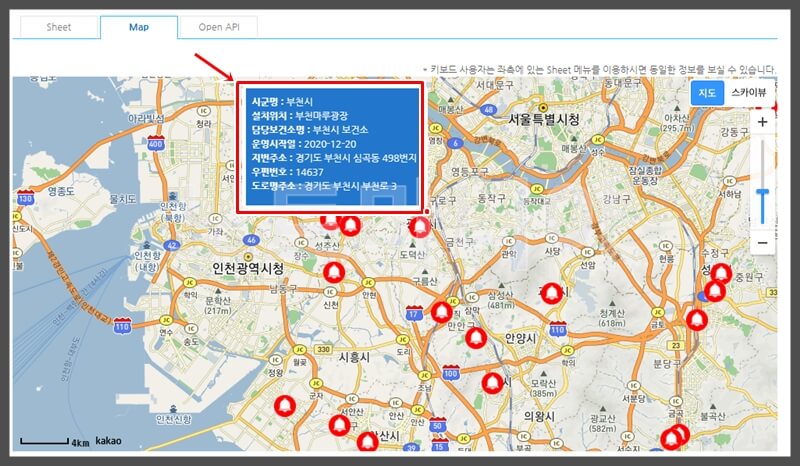Open the kakao logo link

(108, 440)
